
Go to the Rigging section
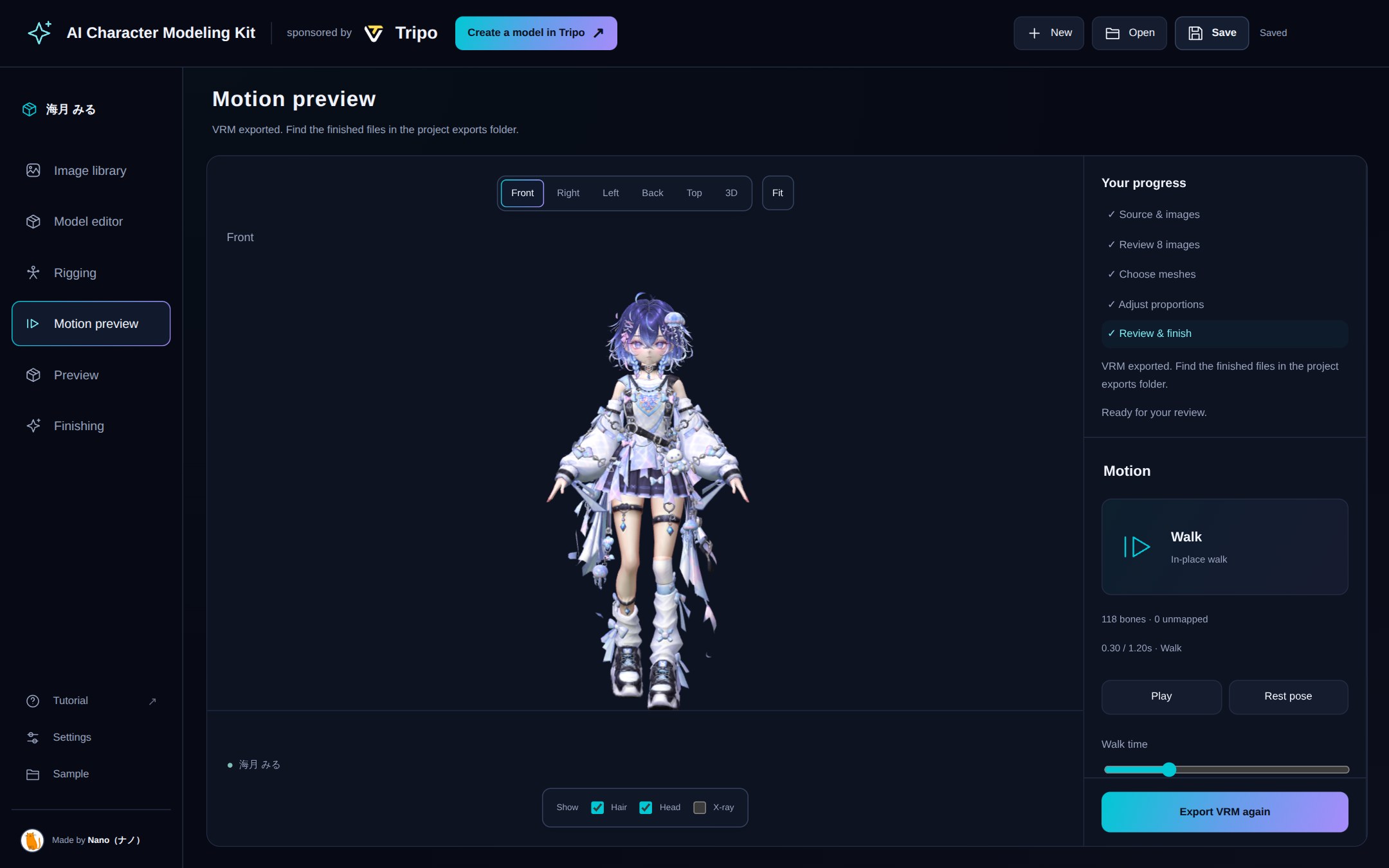point(91,273)
